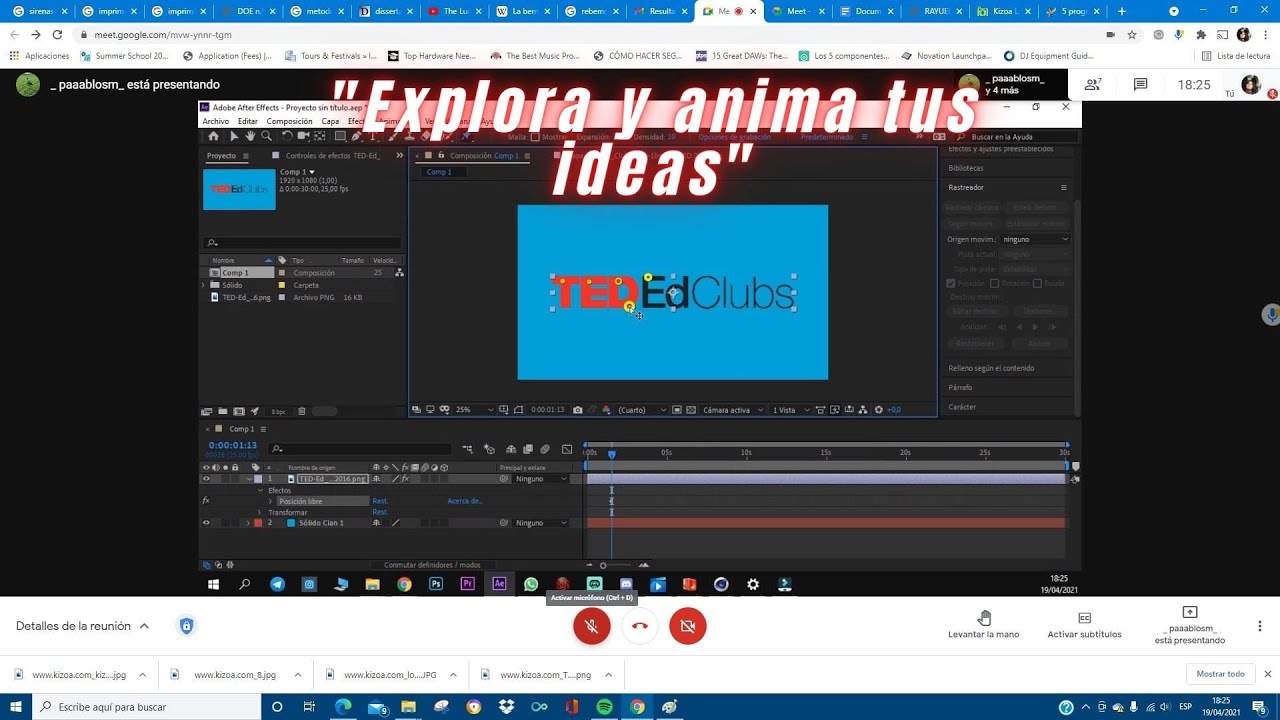This screenshot has height=720, width=1280.
Task: Click the Buscar en la Ayuda search field
Action: click(1014, 137)
